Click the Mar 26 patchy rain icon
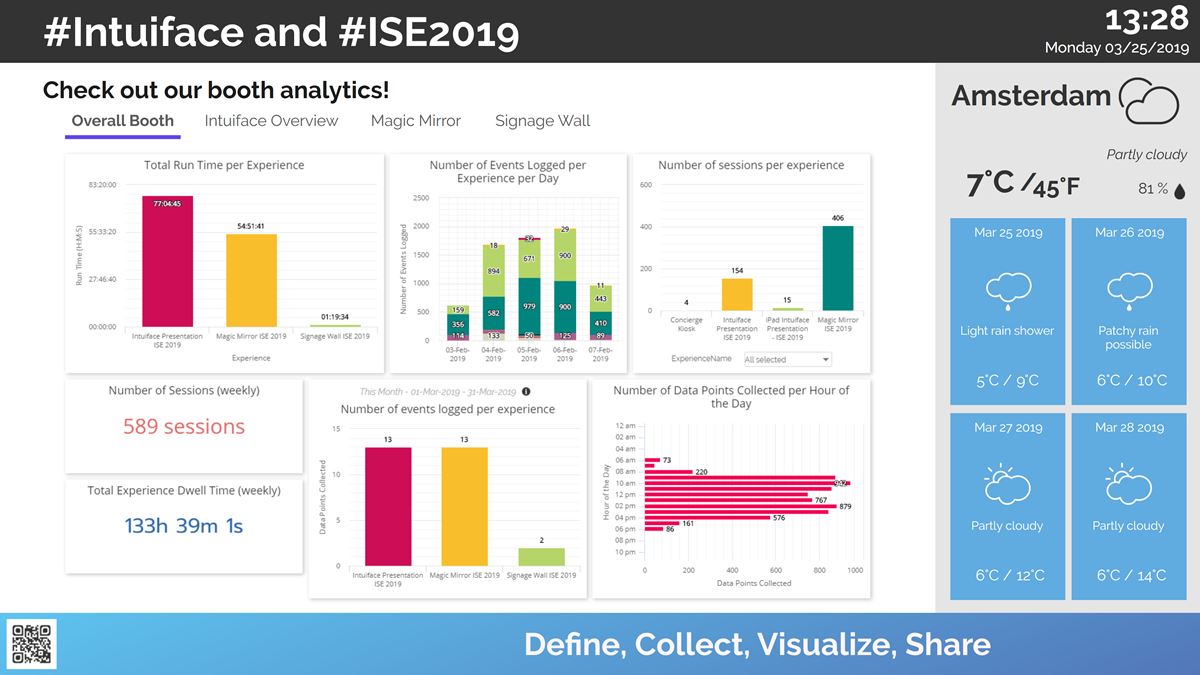The image size is (1200, 675). pos(1128,289)
